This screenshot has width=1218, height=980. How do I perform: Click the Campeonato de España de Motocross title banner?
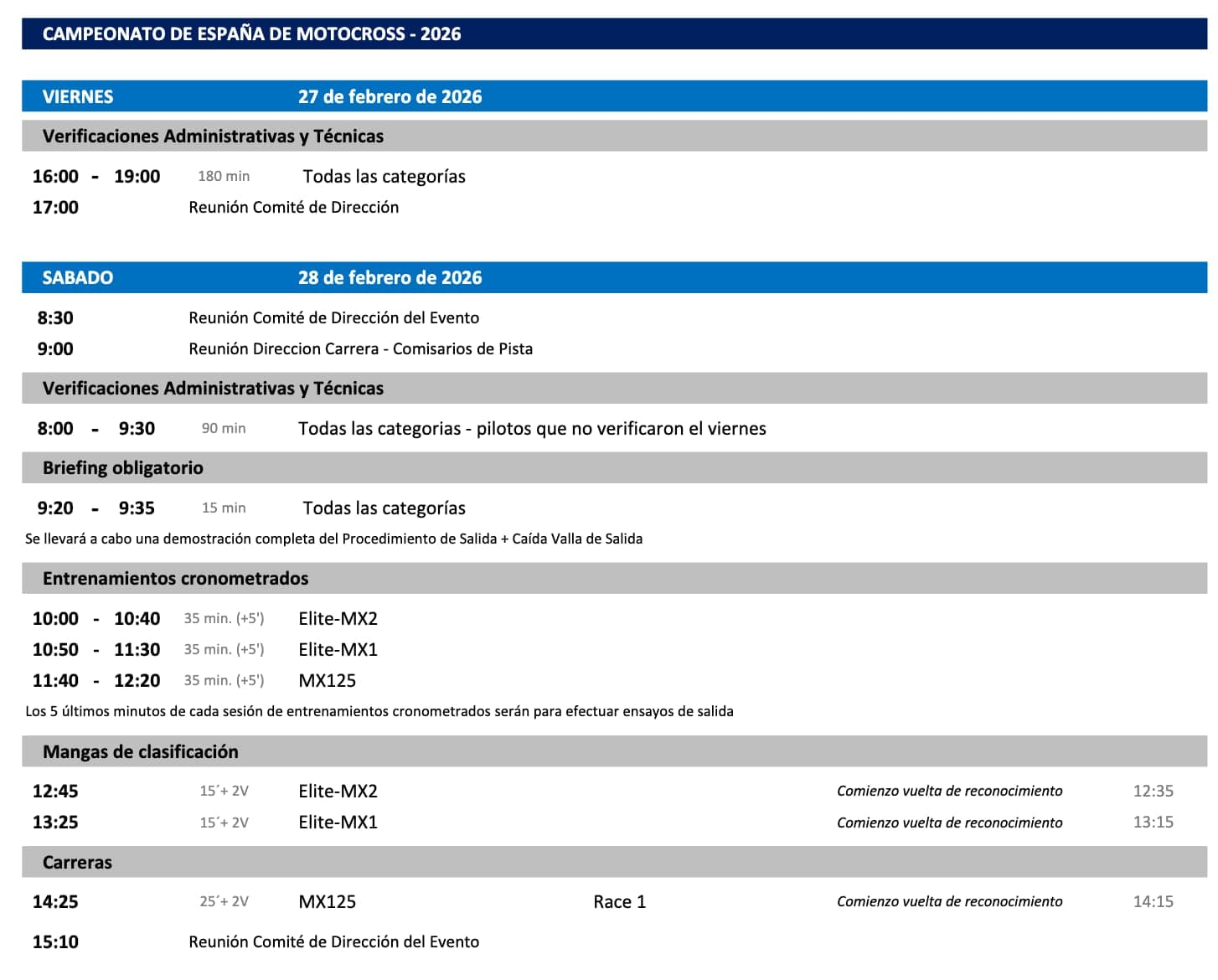251,34
